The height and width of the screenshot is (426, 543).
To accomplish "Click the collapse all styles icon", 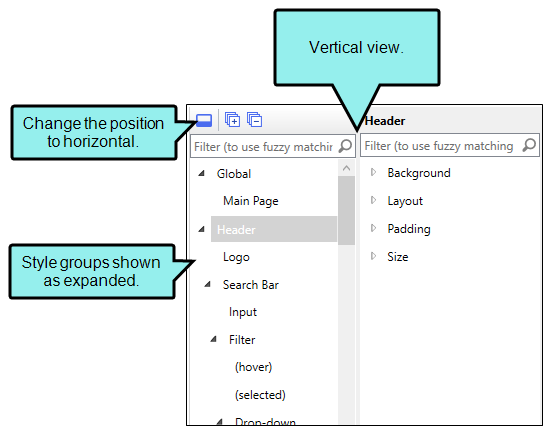I will (x=255, y=120).
